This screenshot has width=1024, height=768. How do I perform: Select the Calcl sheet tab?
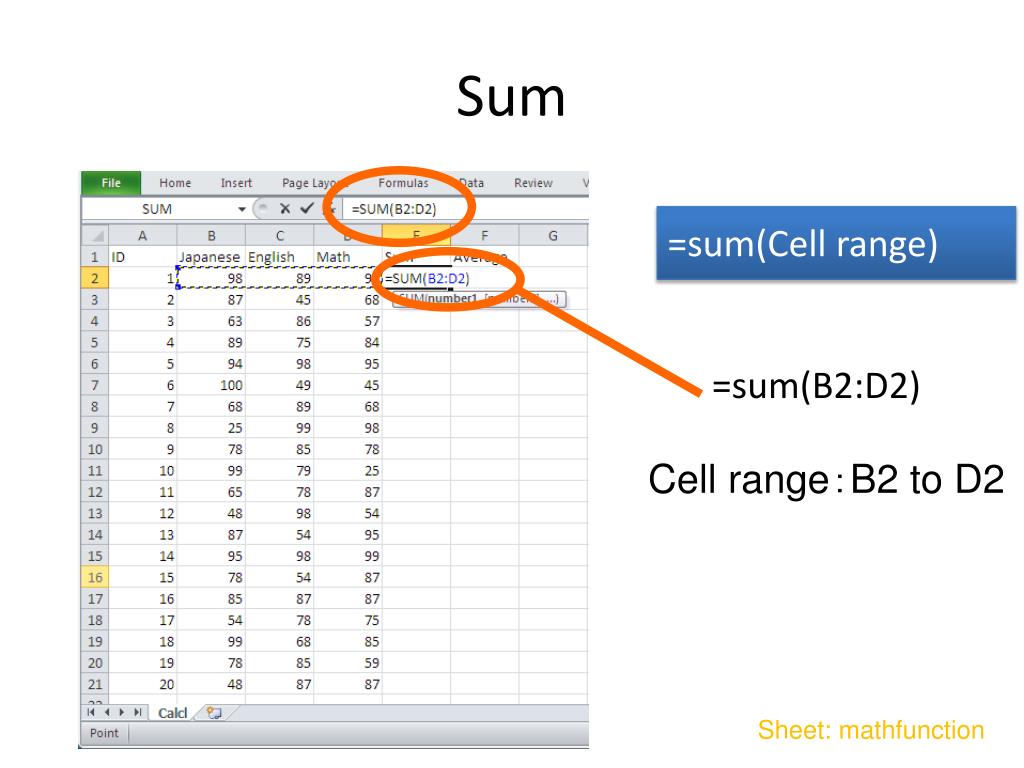click(x=172, y=713)
